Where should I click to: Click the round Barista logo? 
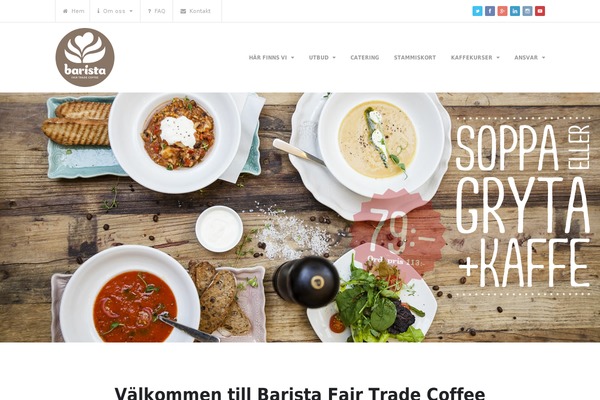click(85, 57)
